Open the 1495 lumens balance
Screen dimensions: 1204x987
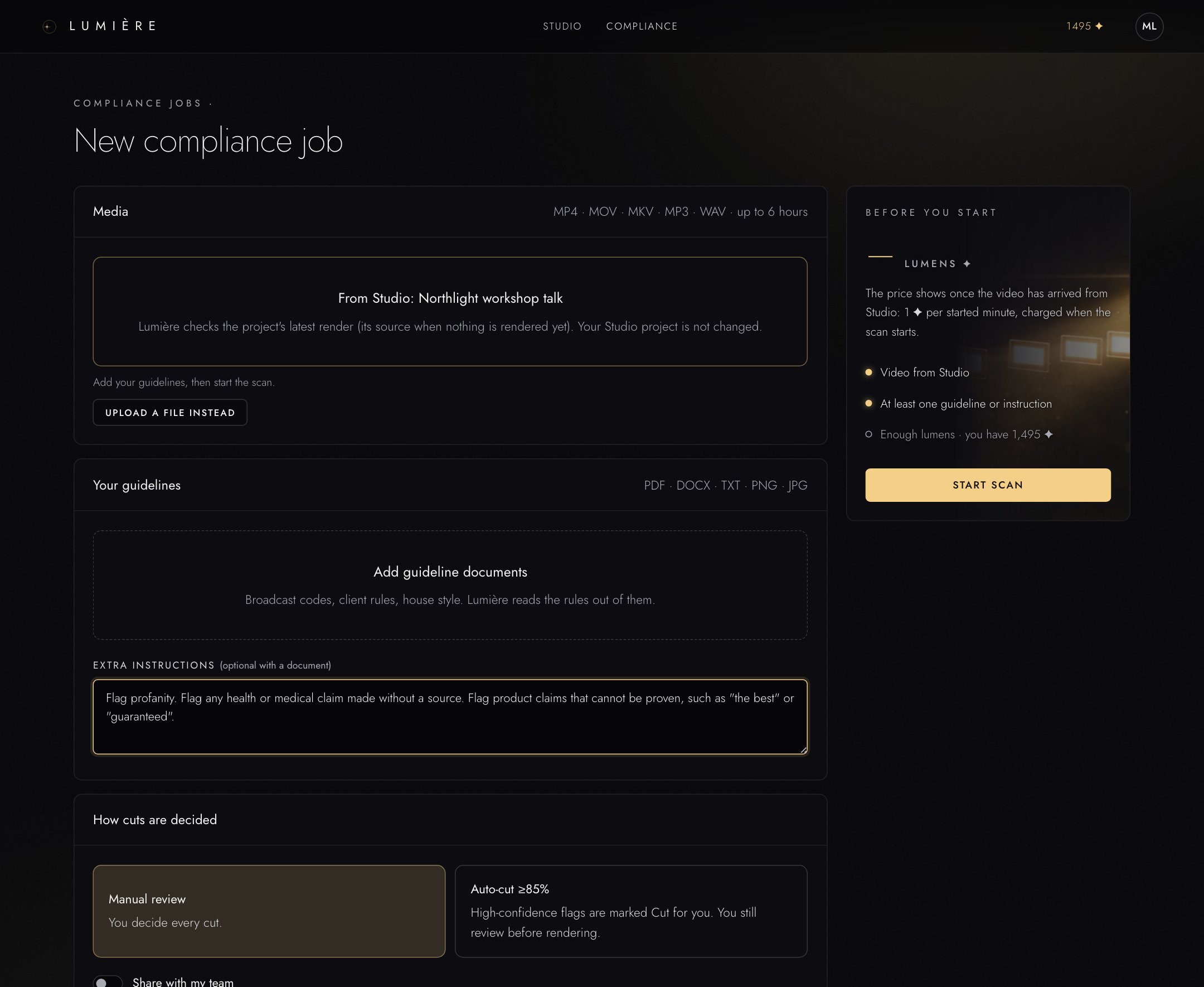(1084, 26)
